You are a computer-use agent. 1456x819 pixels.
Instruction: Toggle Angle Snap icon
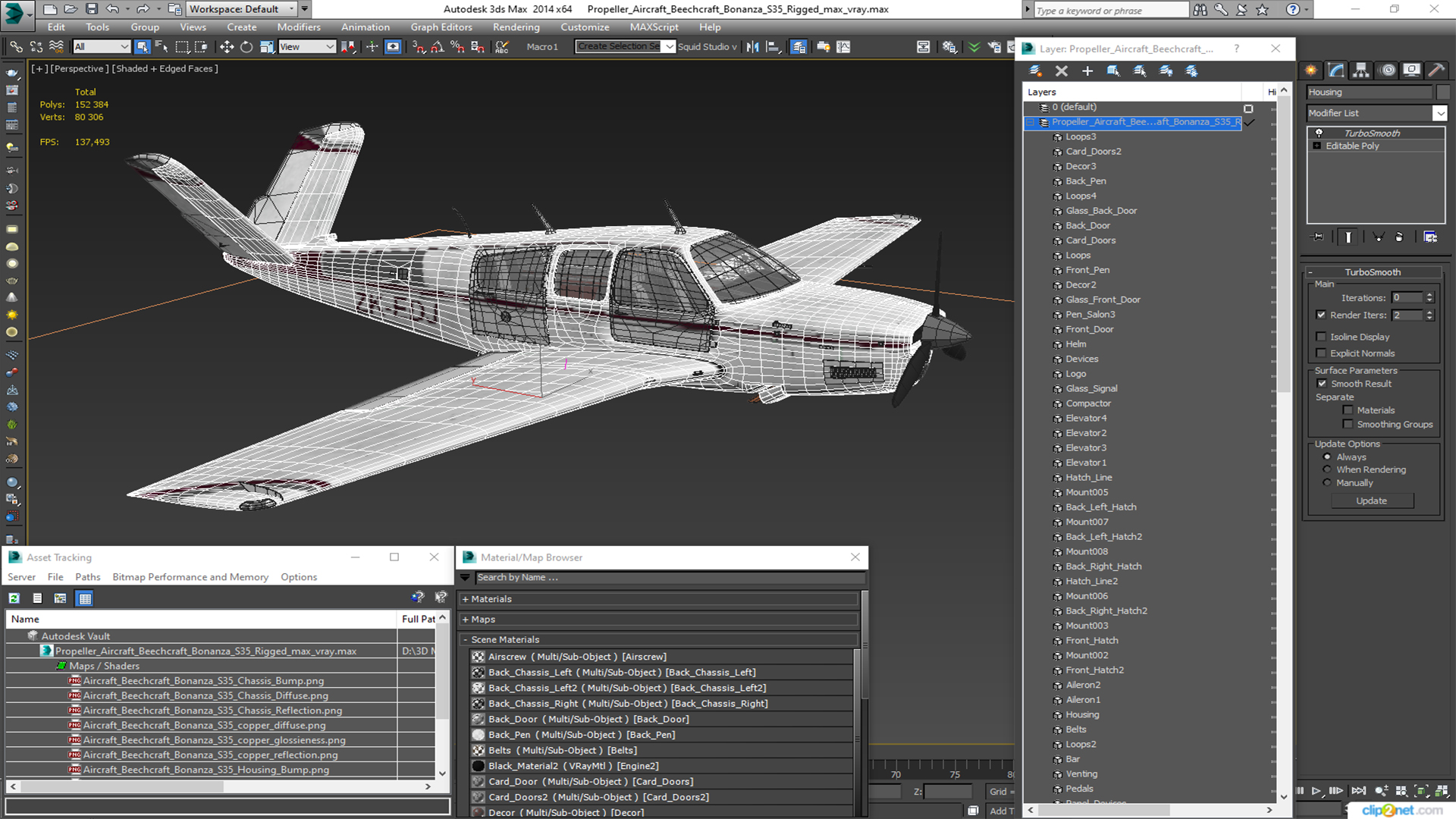click(438, 47)
